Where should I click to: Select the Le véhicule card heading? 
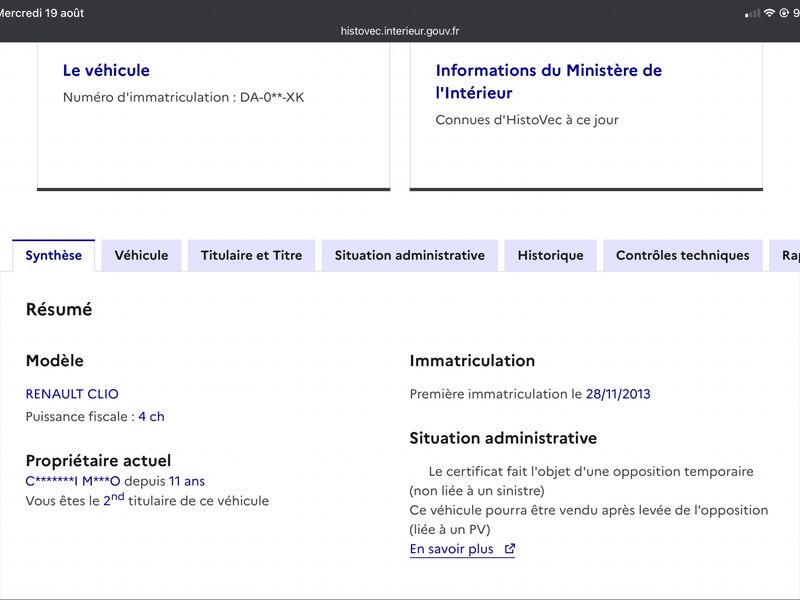coord(106,70)
